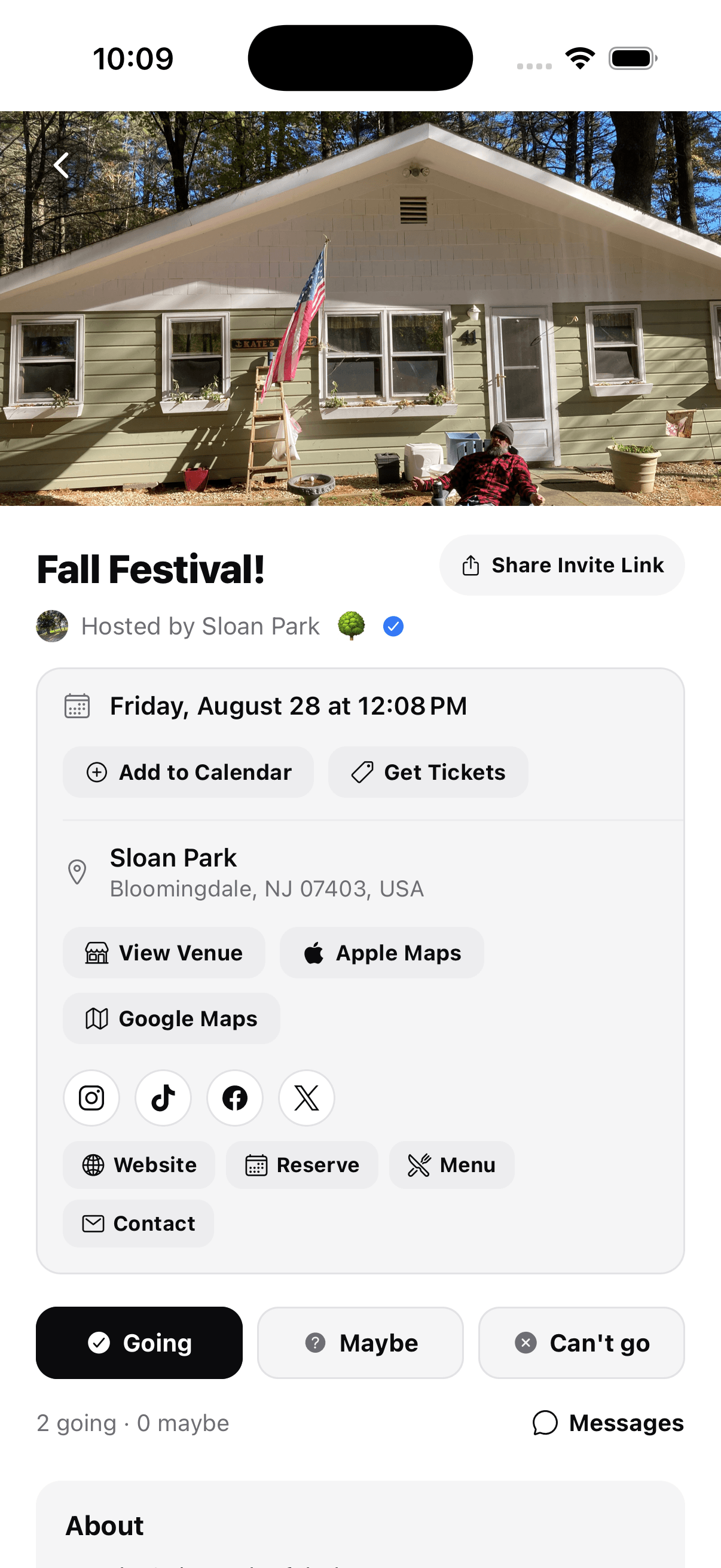Tap the back chevron arrow
This screenshot has width=721, height=1568.
(62, 165)
